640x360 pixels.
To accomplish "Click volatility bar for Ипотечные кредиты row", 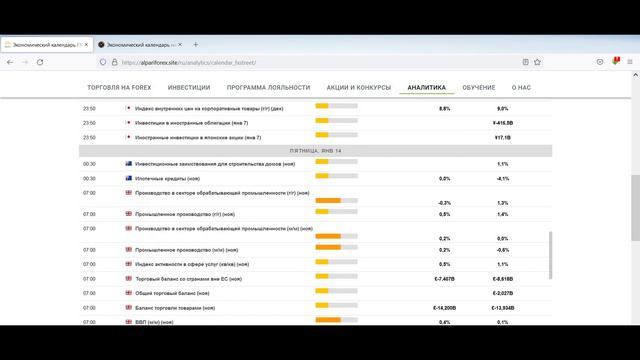I will click(336, 176).
